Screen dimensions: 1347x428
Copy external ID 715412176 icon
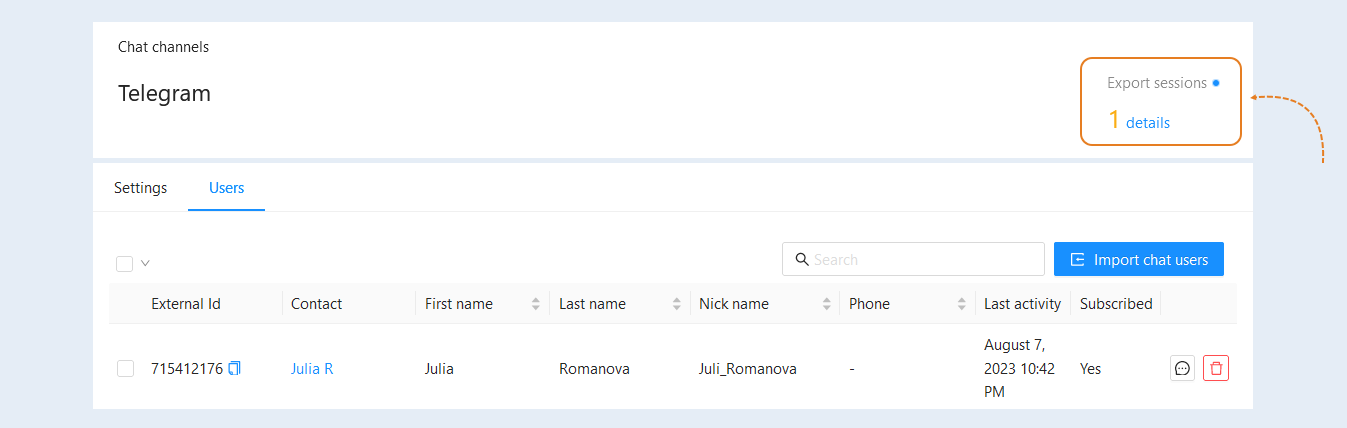[234, 368]
